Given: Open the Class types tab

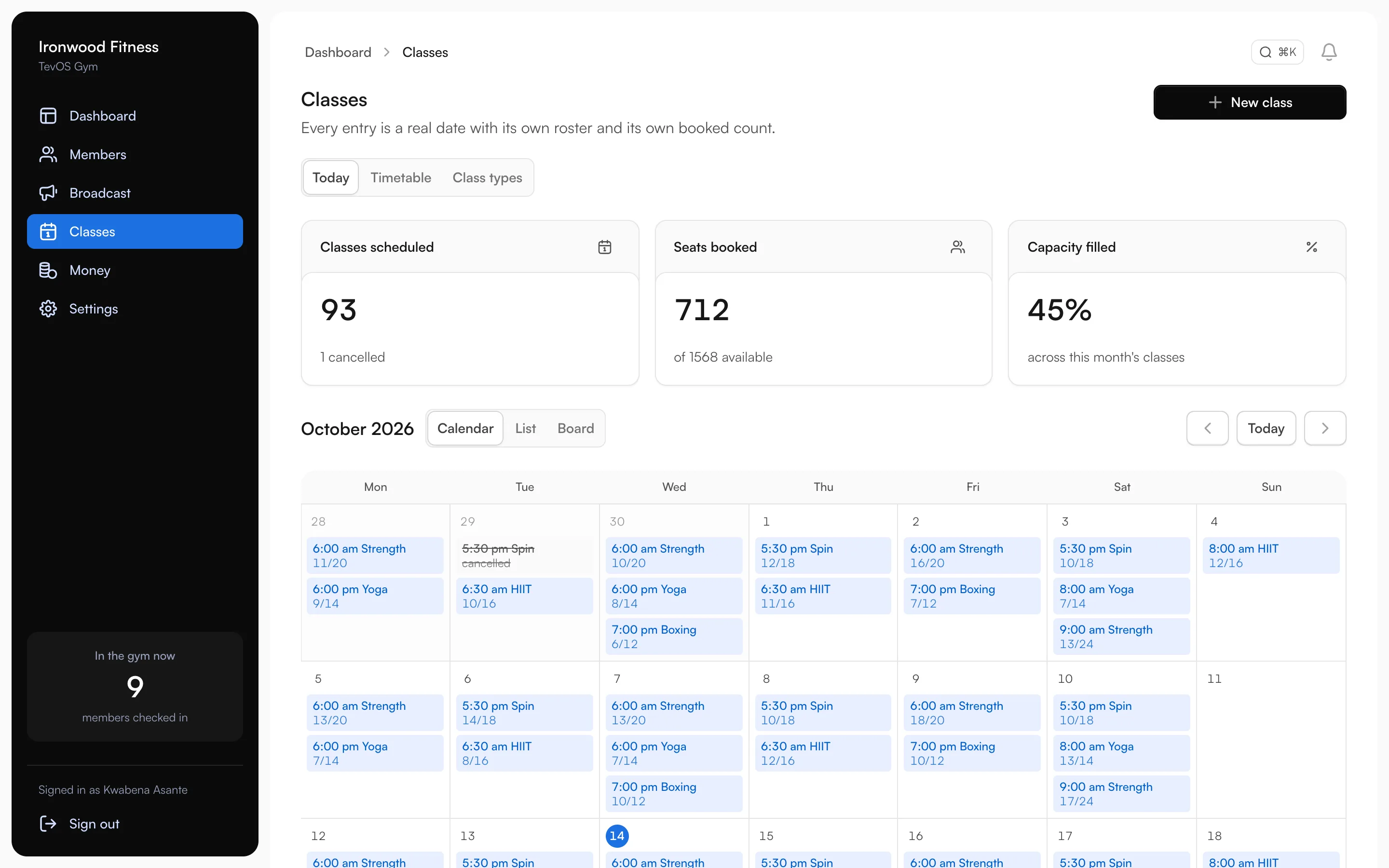Looking at the screenshot, I should coord(487,178).
